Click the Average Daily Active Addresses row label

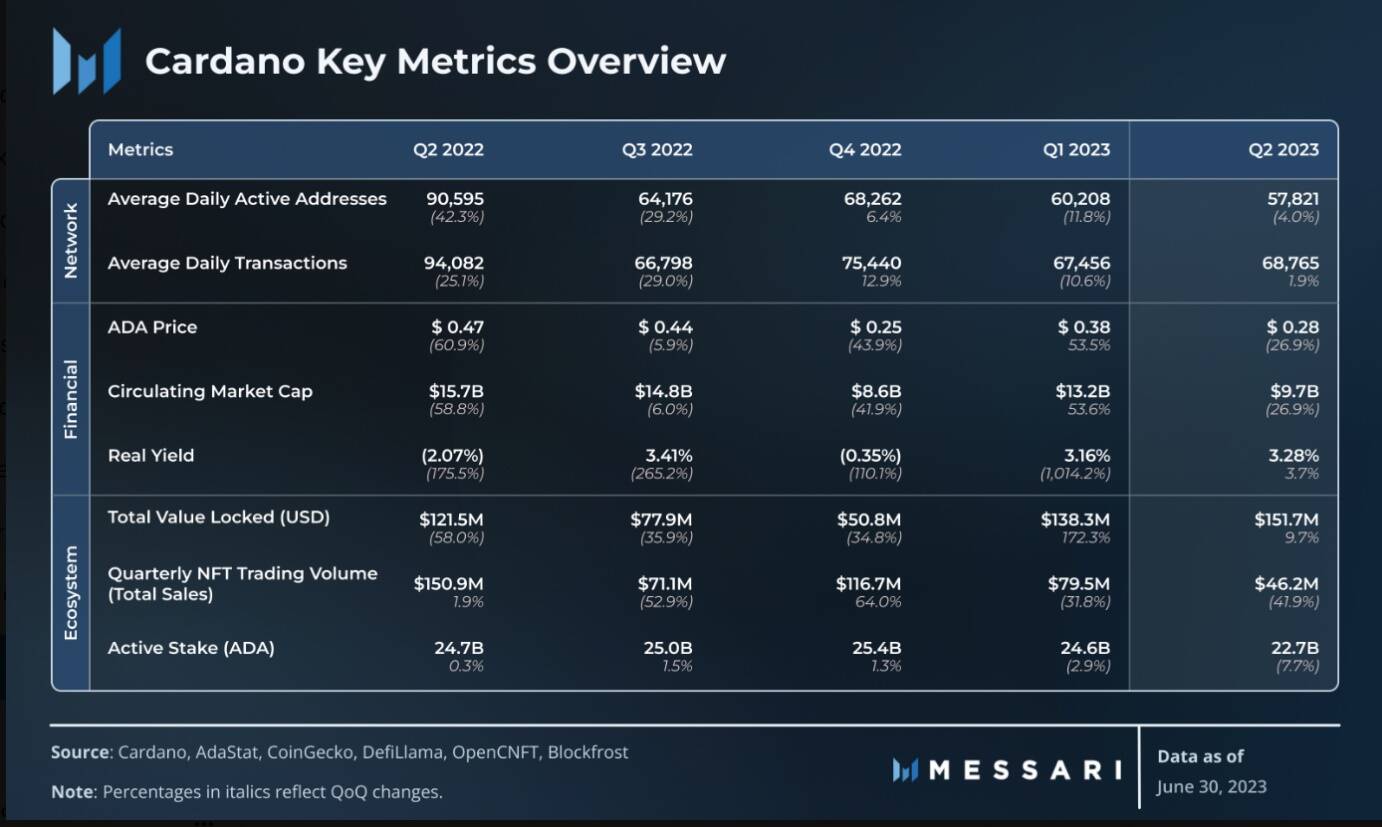pos(247,199)
